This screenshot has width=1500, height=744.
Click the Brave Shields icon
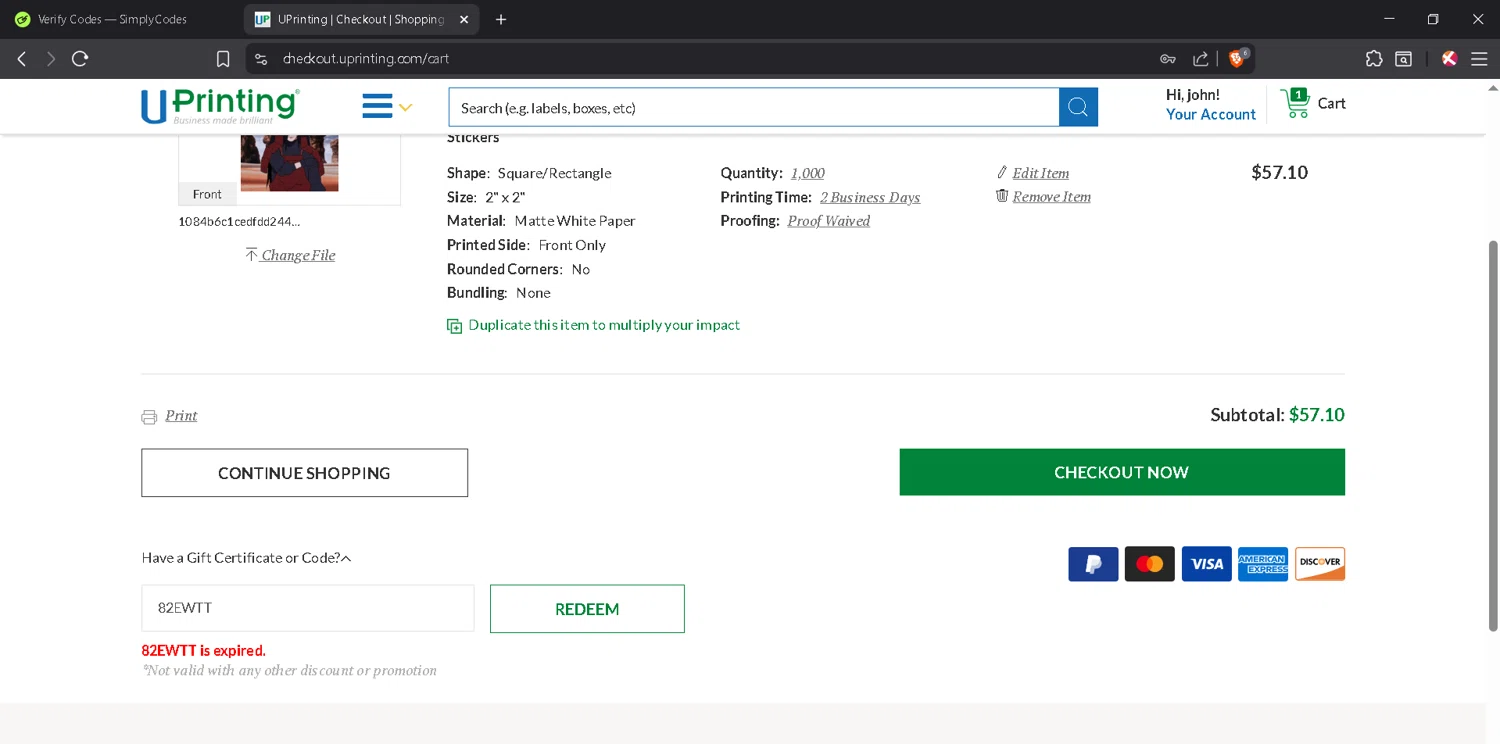pos(1237,59)
